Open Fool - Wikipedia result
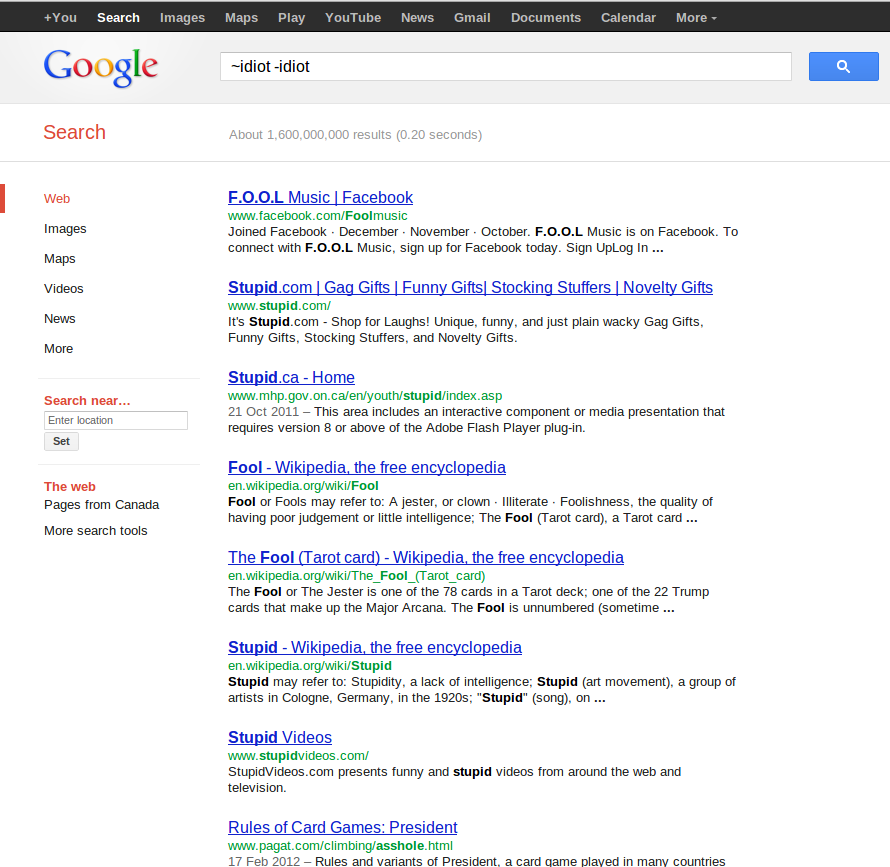 pyautogui.click(x=367, y=467)
